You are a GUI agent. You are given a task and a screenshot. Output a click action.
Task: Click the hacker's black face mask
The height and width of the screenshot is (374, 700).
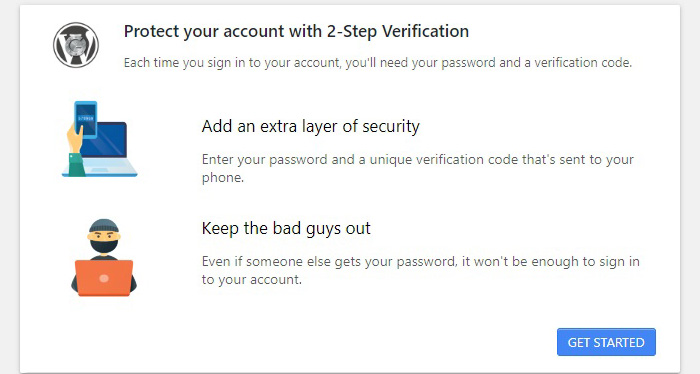pos(104,246)
